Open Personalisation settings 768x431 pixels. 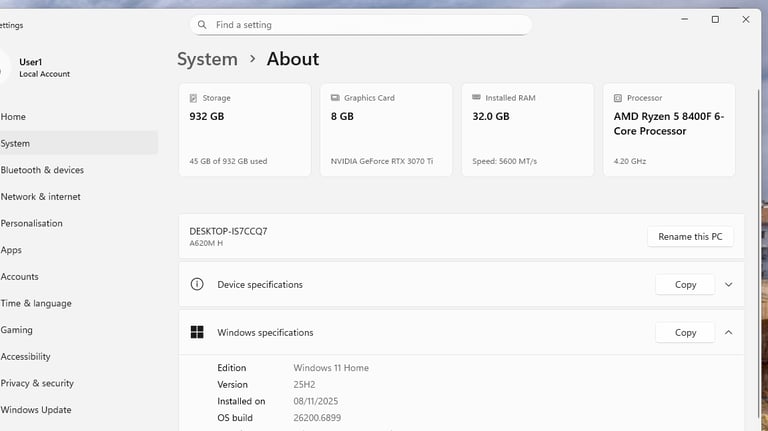click(78, 223)
